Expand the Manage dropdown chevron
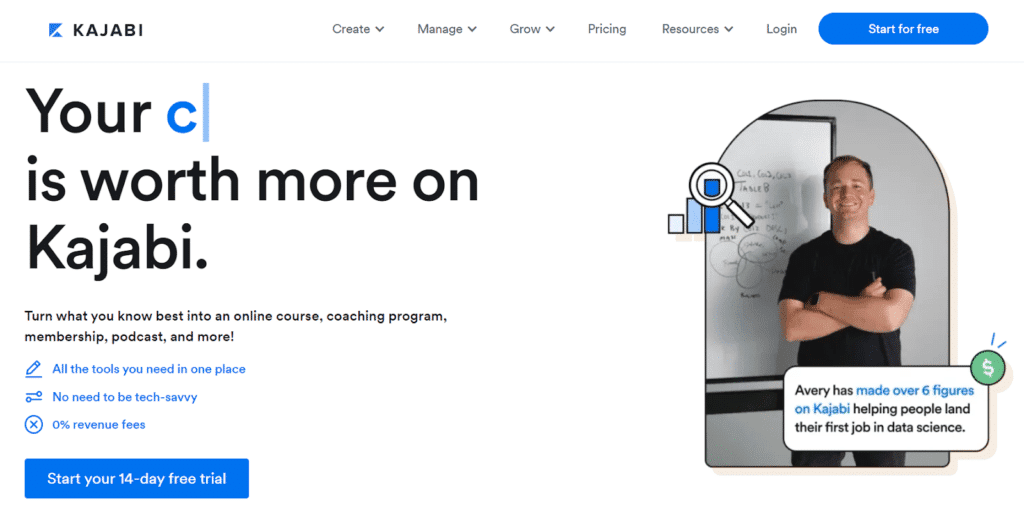Viewport: 1024px width, 506px height. (x=472, y=29)
